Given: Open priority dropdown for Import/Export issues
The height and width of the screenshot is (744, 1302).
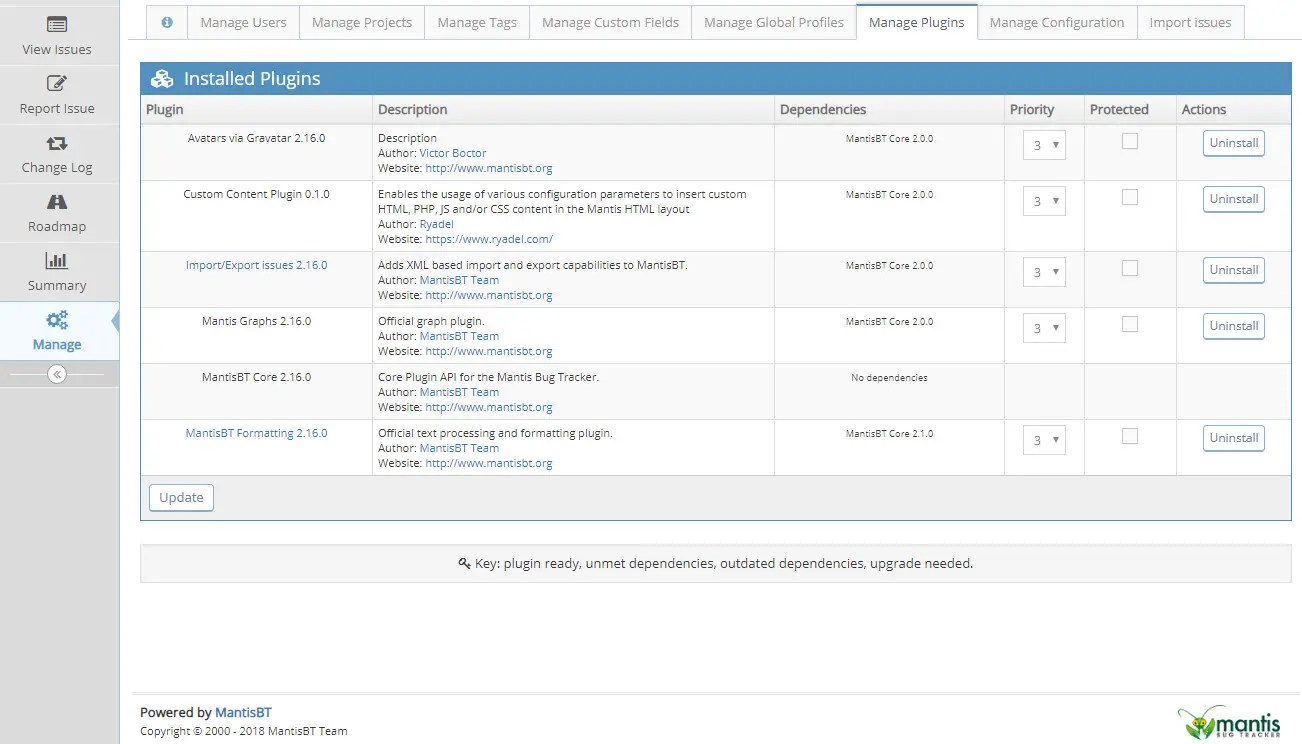Looking at the screenshot, I should [1043, 271].
